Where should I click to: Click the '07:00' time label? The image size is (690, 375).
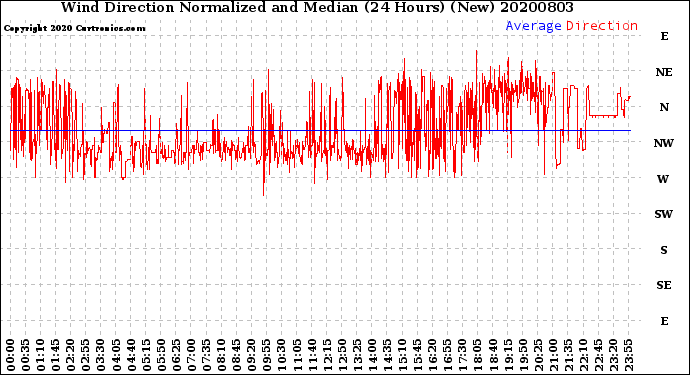(x=191, y=355)
